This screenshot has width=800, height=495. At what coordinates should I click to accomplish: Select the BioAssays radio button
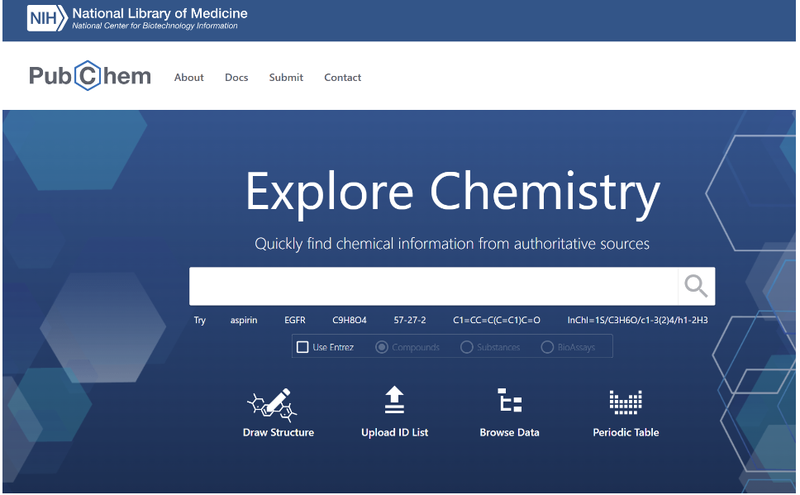547,347
